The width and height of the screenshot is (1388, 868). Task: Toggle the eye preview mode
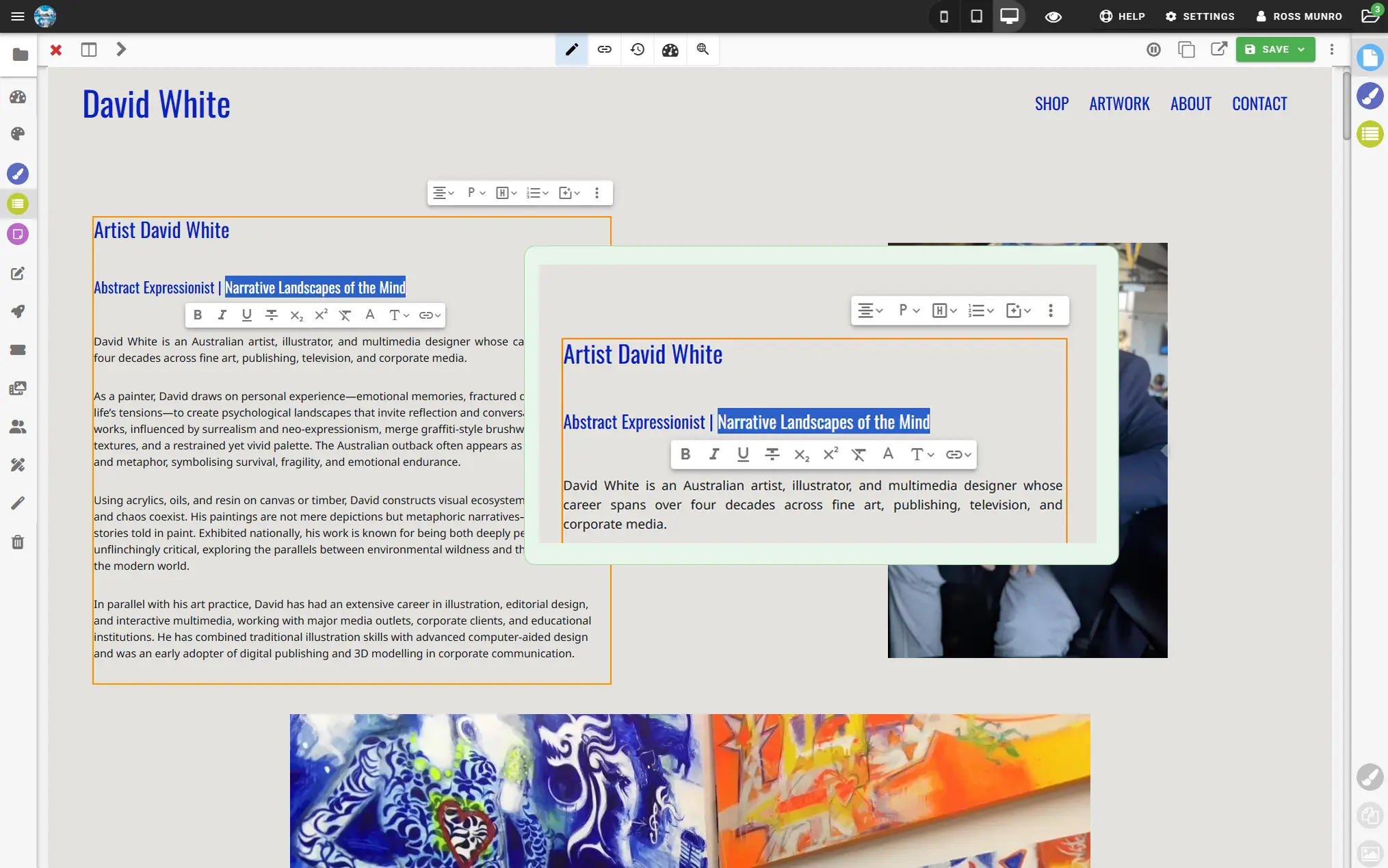tap(1053, 16)
